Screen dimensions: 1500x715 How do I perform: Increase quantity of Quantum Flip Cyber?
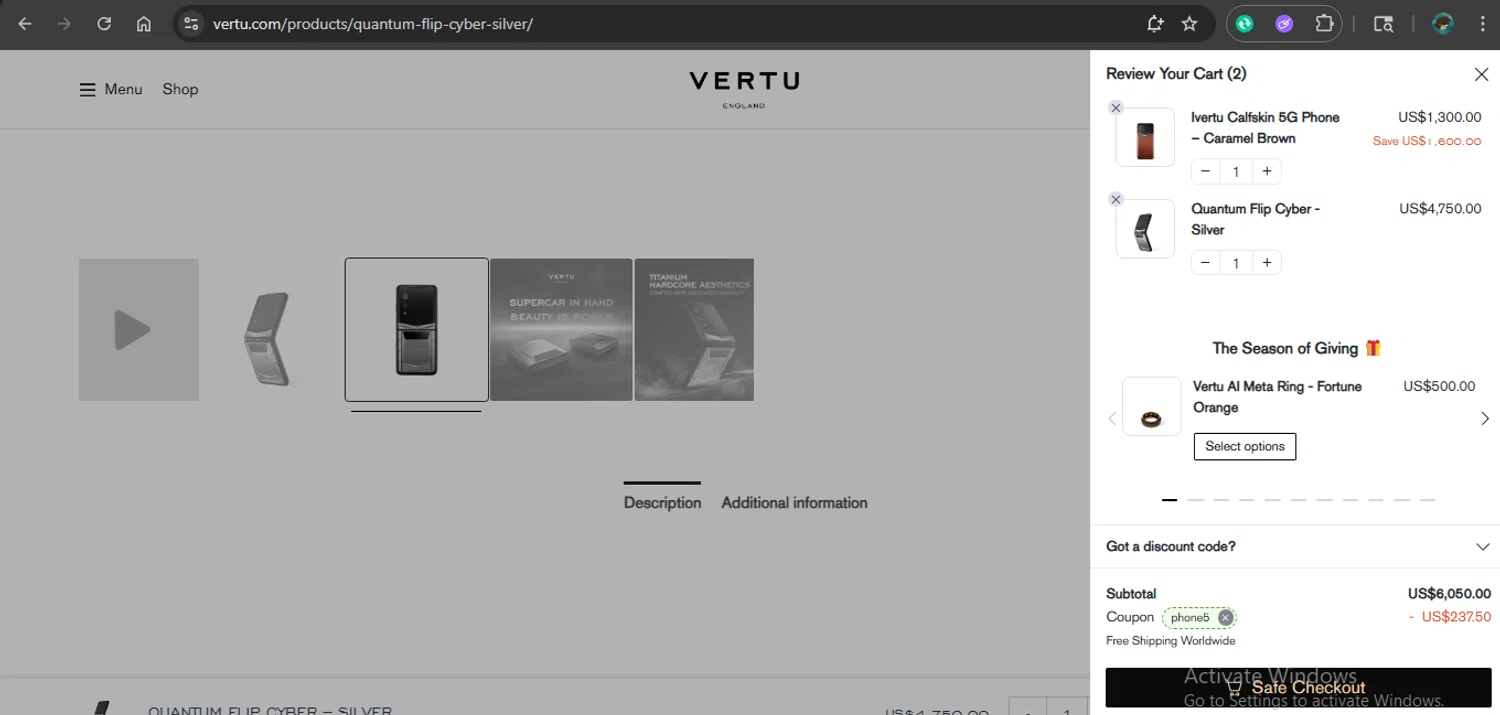pos(1266,262)
